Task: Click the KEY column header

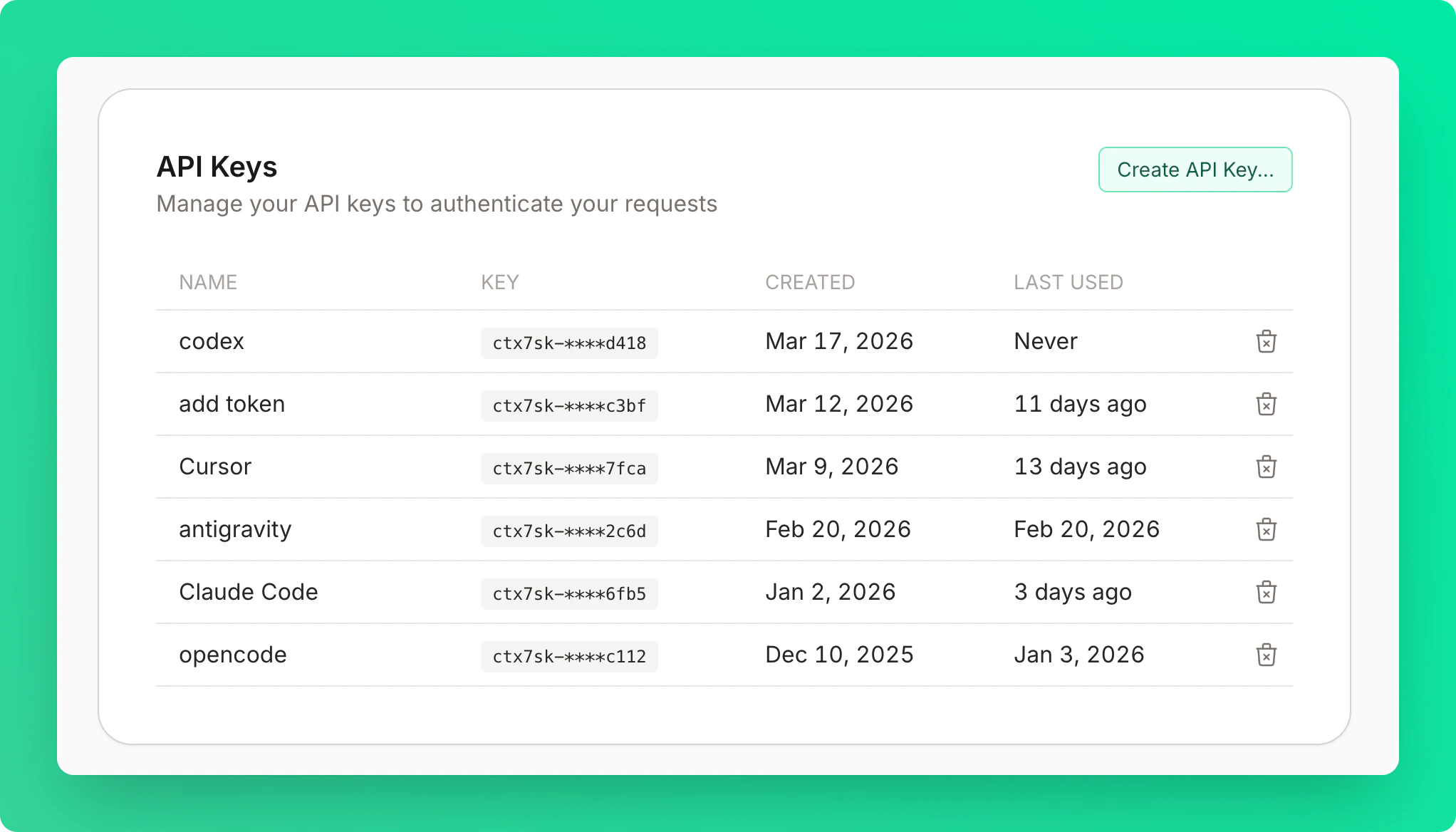Action: point(499,282)
